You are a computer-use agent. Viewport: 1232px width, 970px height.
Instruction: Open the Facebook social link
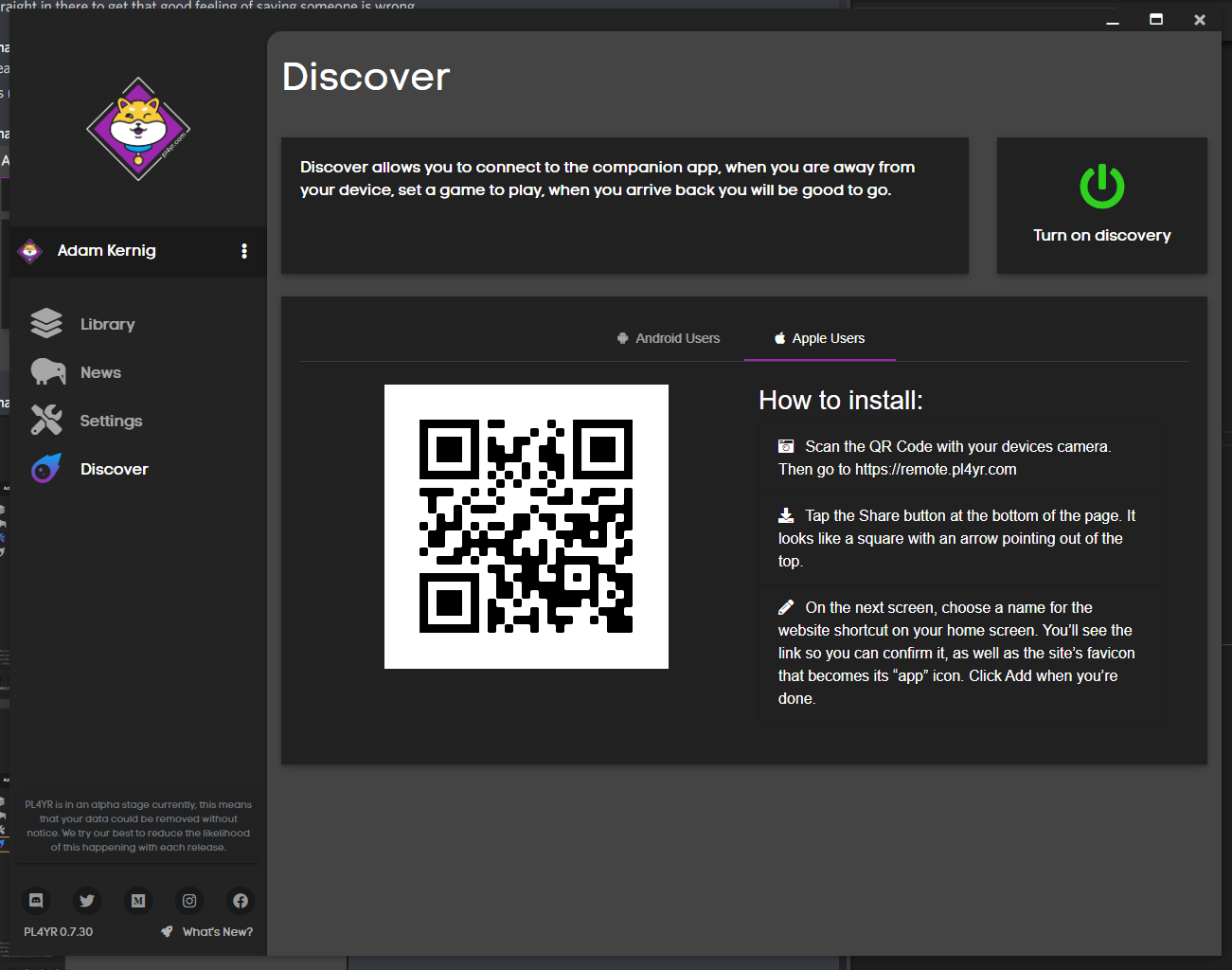pos(241,901)
